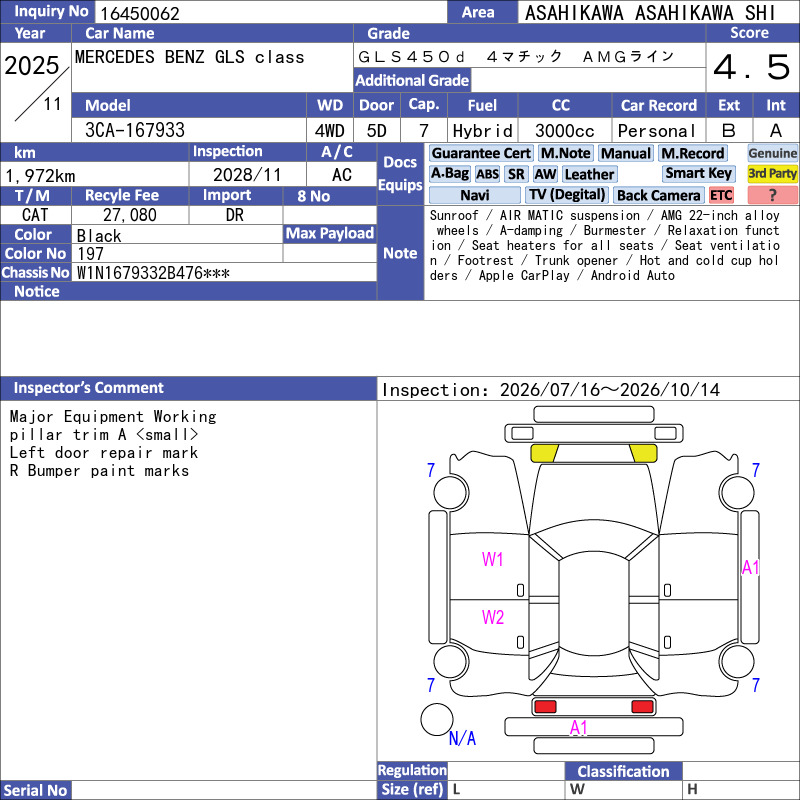
Task: Click the W1 mark on diagram
Action: (492, 559)
